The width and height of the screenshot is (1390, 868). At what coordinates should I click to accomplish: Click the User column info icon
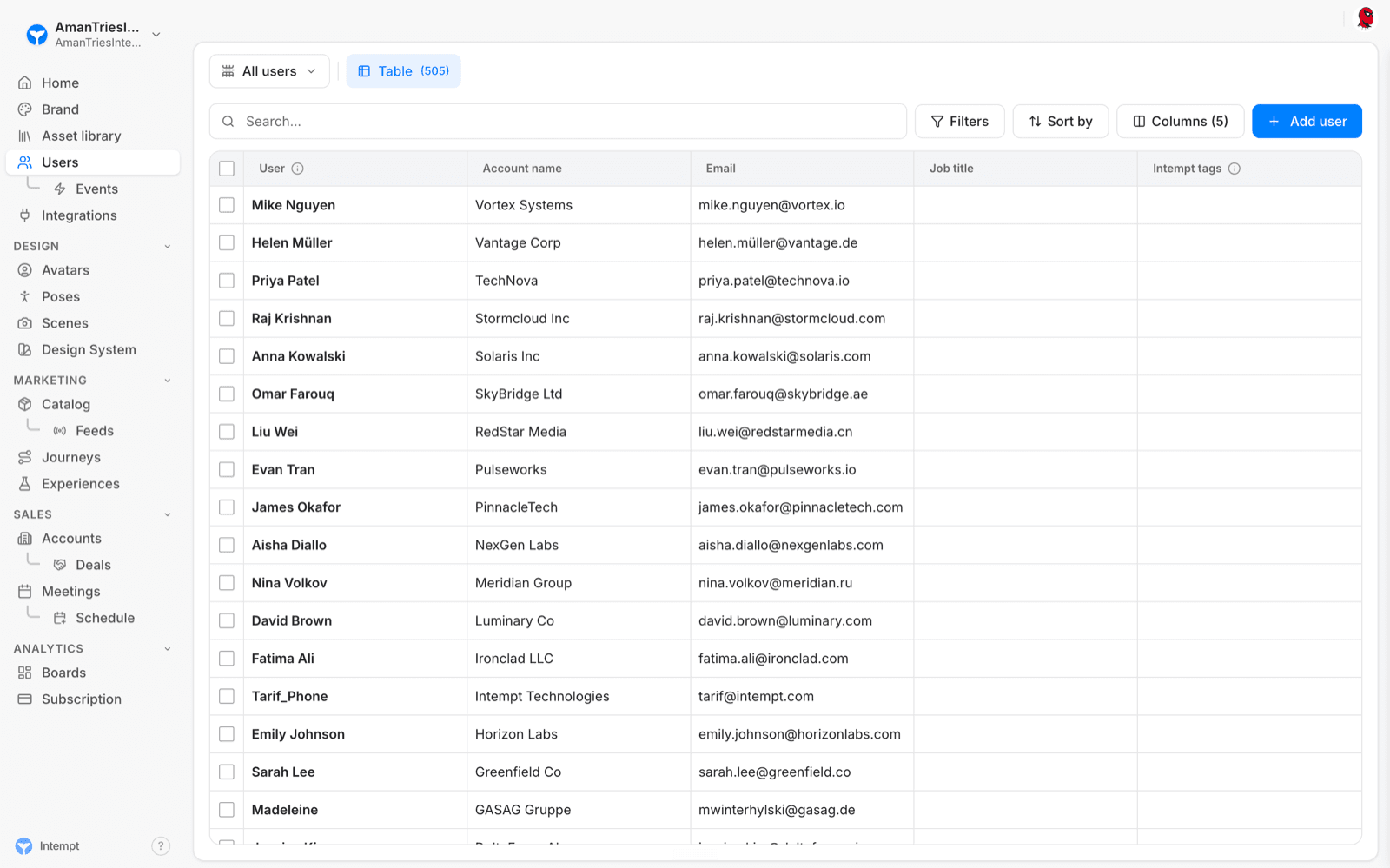(x=297, y=169)
